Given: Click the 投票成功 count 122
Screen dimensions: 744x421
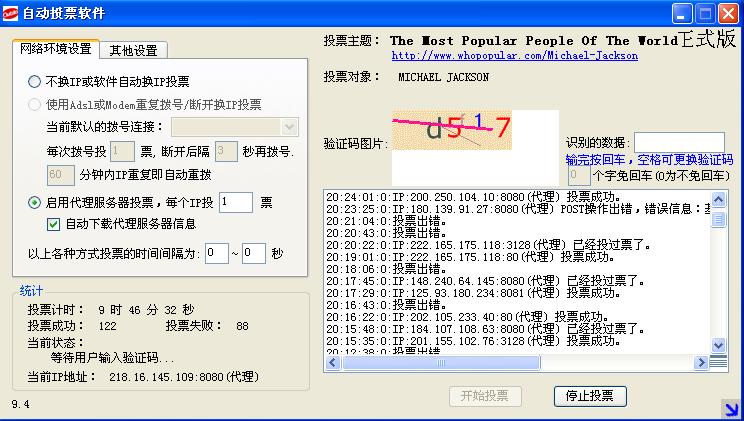Looking at the screenshot, I should 107,326.
